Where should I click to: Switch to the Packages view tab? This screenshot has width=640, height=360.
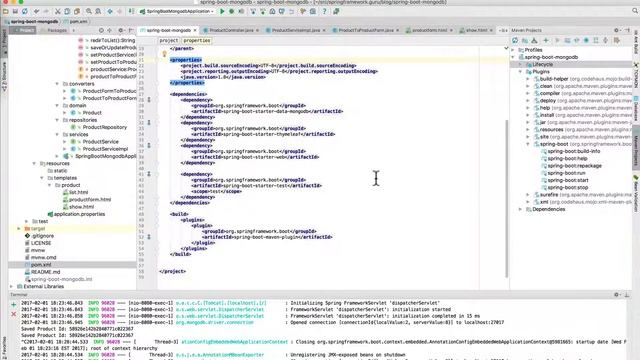[x=54, y=30]
